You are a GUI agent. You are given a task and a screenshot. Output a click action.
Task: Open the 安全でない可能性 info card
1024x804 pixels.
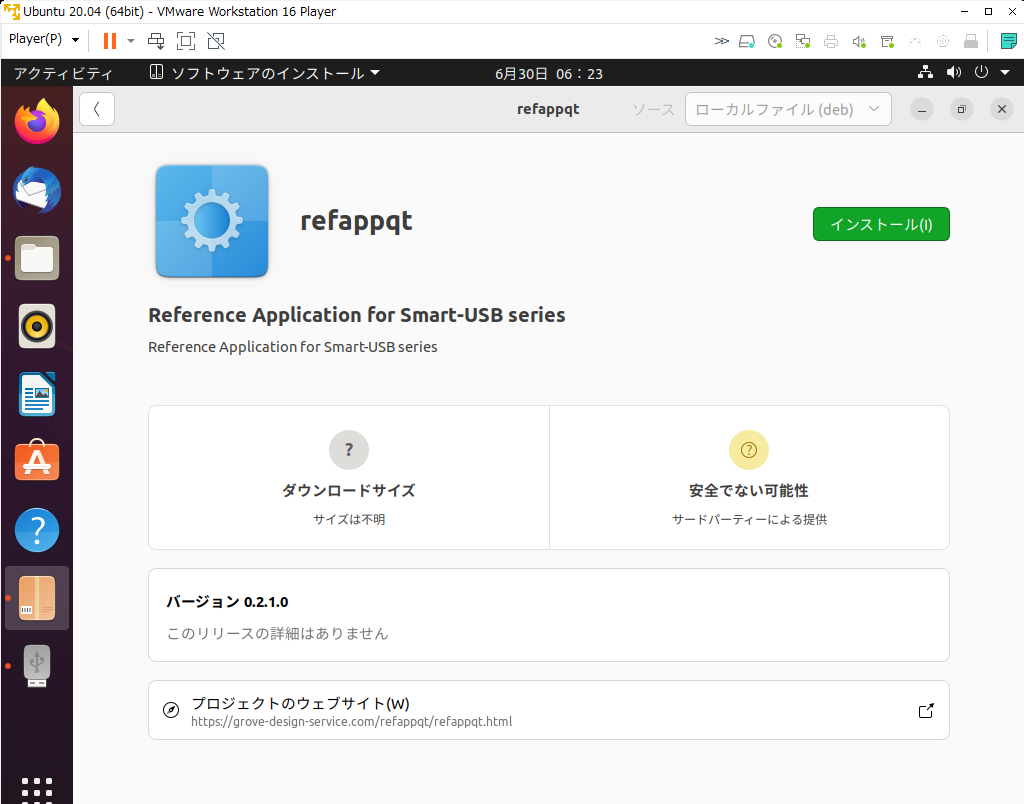coord(749,477)
